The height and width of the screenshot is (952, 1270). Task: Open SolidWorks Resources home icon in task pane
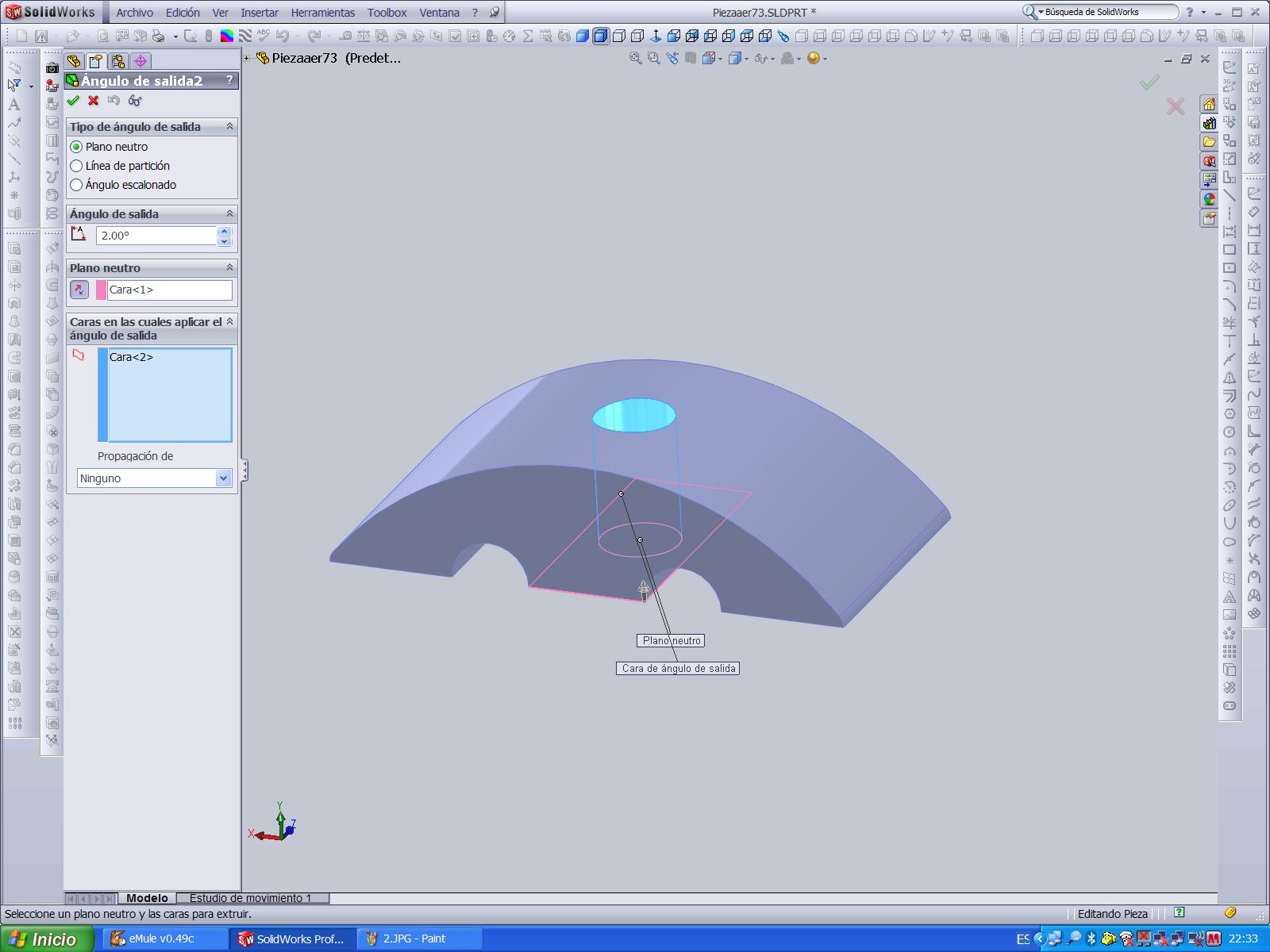(x=1209, y=104)
